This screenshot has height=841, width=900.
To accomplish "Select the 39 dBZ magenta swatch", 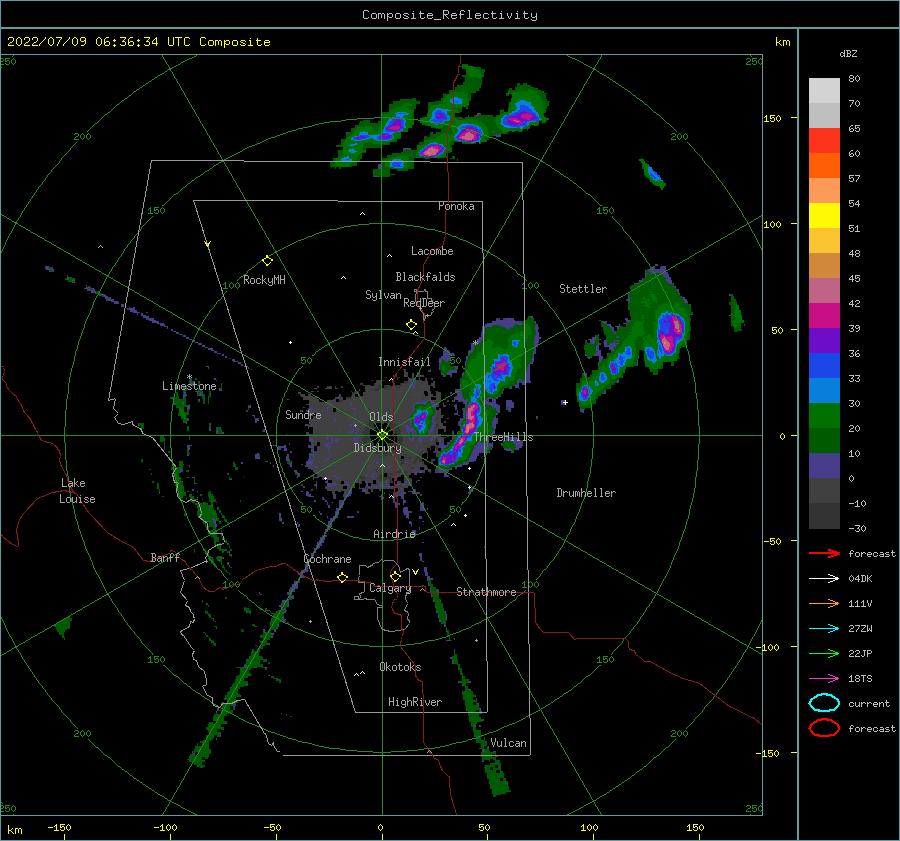I will [x=824, y=315].
